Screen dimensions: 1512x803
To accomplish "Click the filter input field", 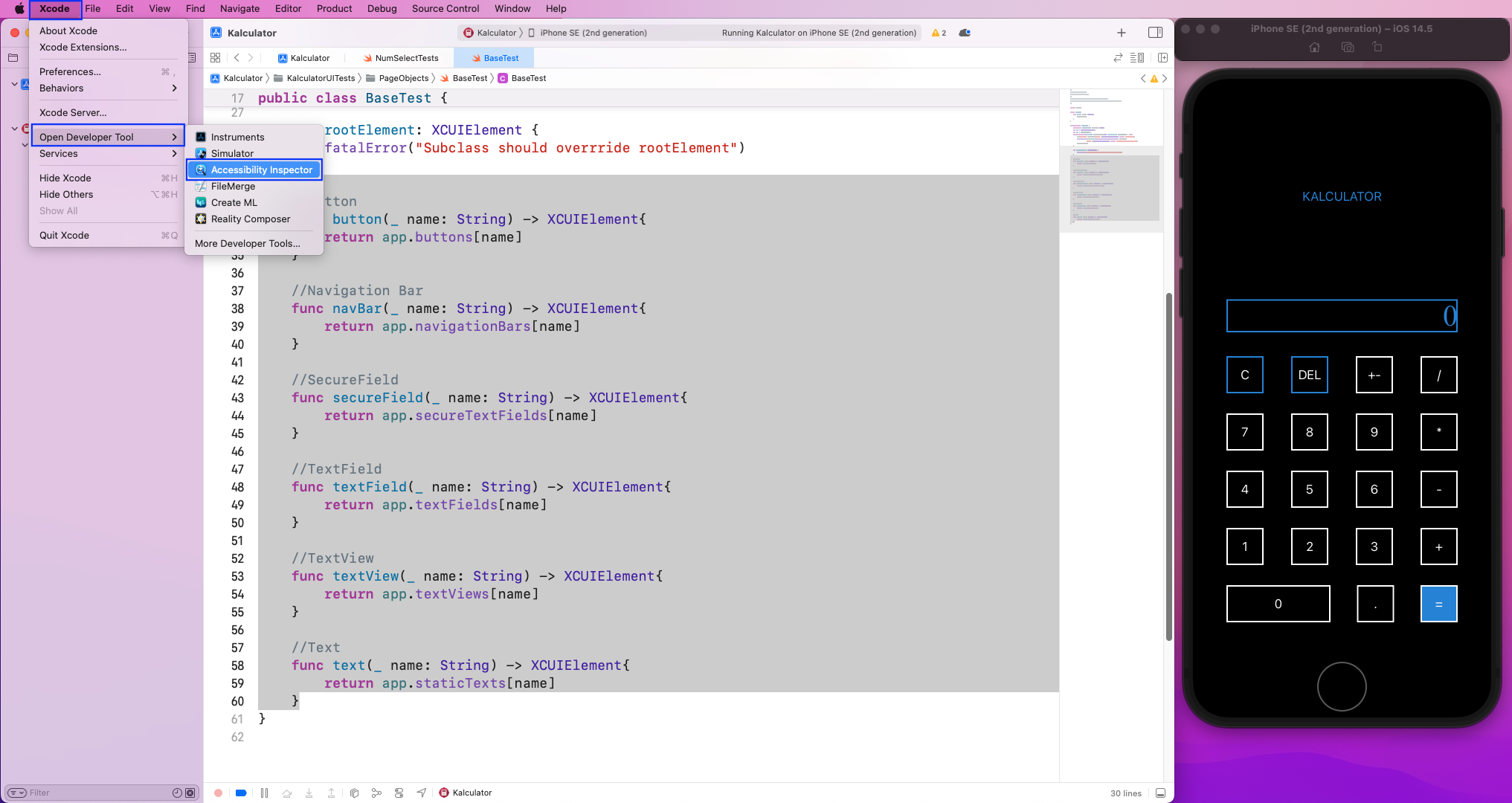I will [95, 792].
